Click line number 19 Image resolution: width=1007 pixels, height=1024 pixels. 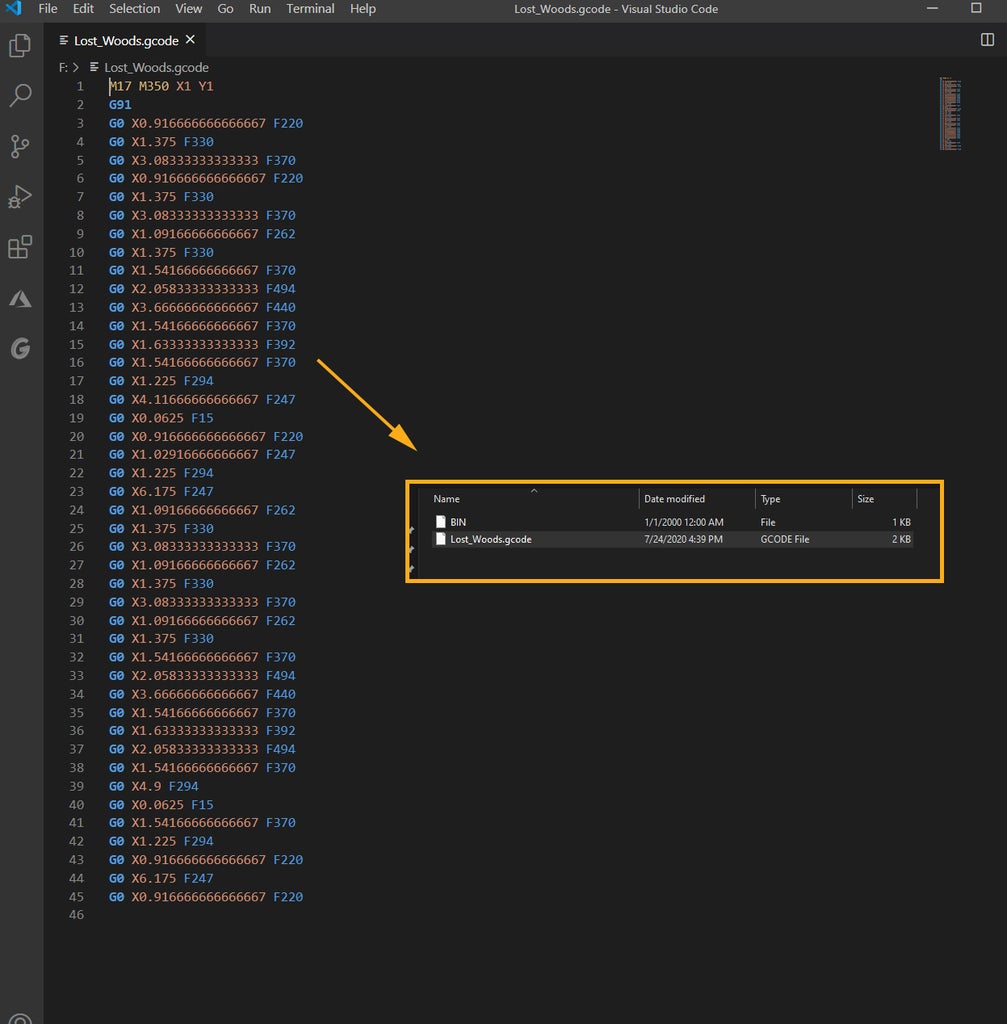click(x=76, y=418)
